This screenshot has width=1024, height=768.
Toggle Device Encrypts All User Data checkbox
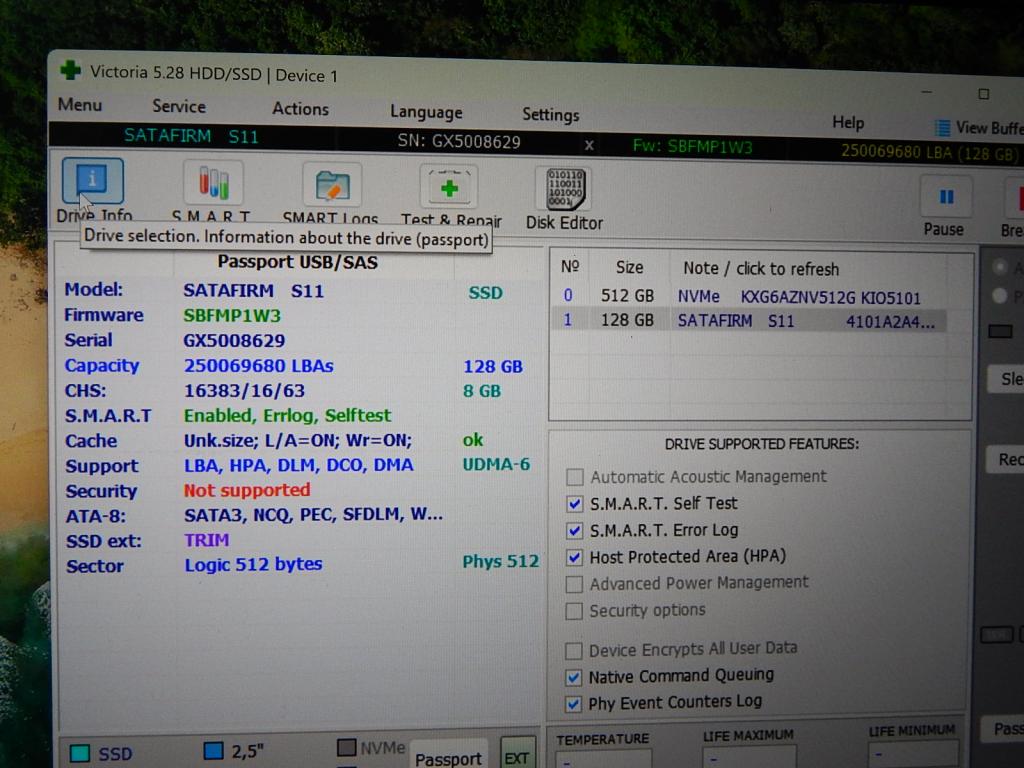pos(573,650)
